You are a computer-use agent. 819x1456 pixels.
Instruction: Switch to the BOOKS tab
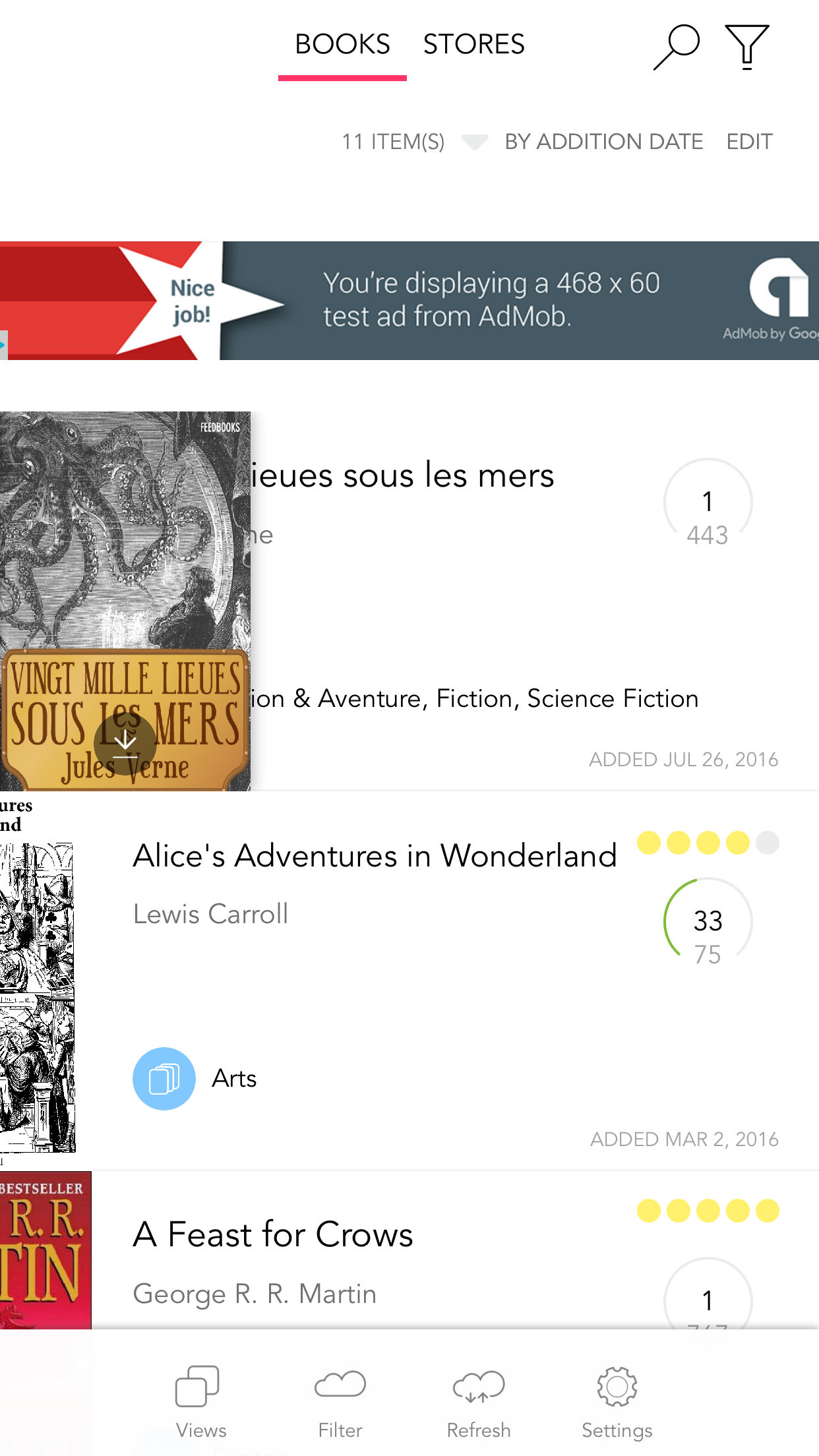coord(342,45)
